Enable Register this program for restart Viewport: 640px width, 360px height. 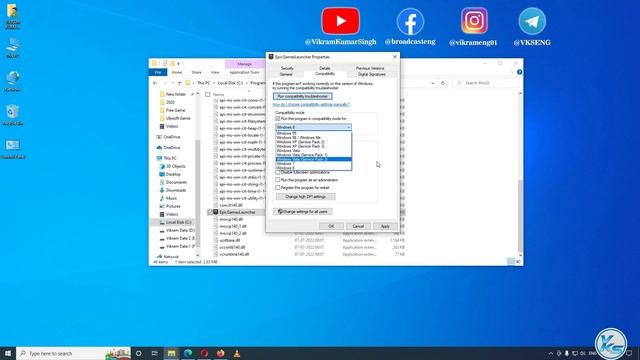(278, 188)
